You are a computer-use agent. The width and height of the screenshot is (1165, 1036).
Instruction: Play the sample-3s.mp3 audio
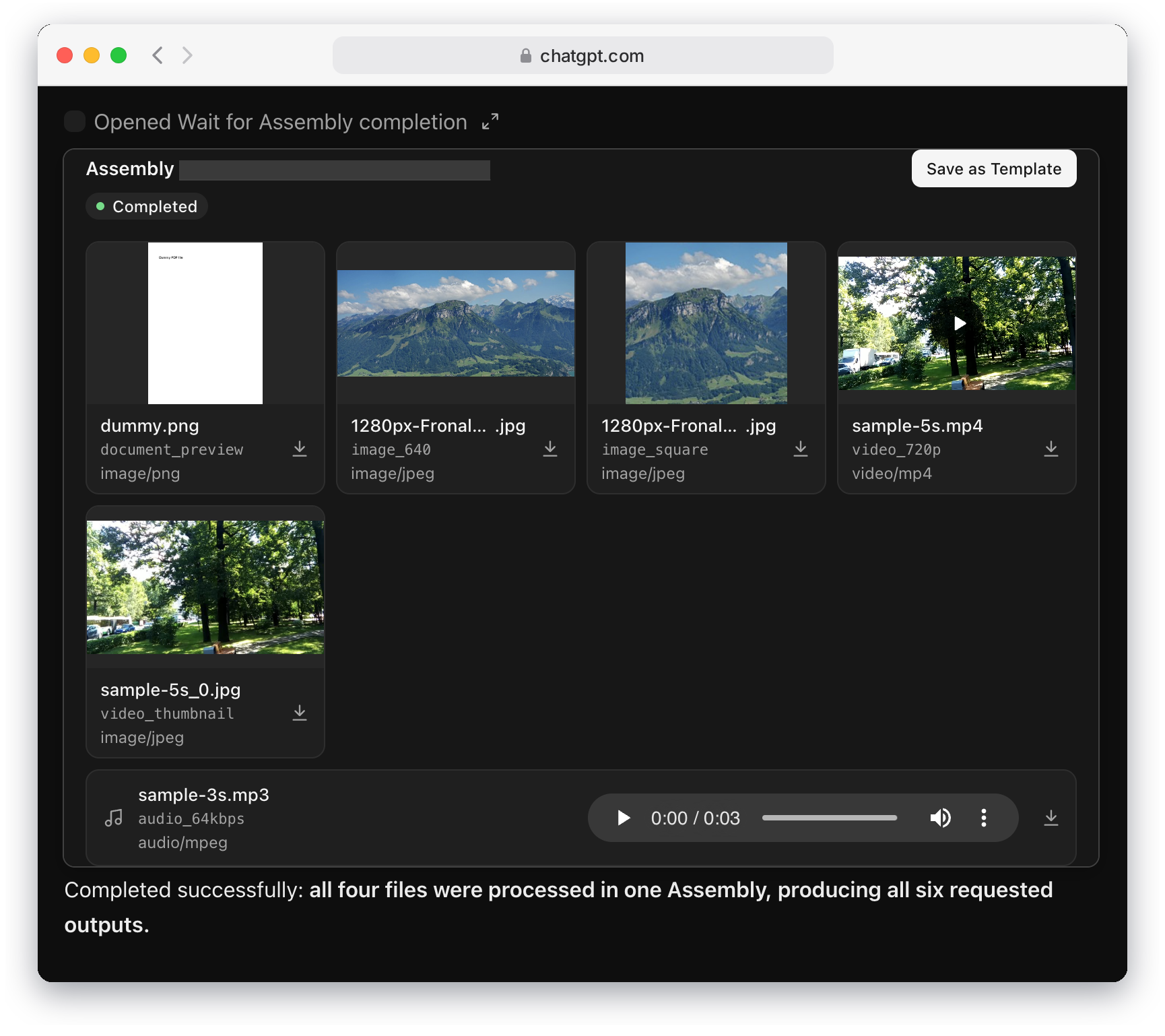coord(624,818)
